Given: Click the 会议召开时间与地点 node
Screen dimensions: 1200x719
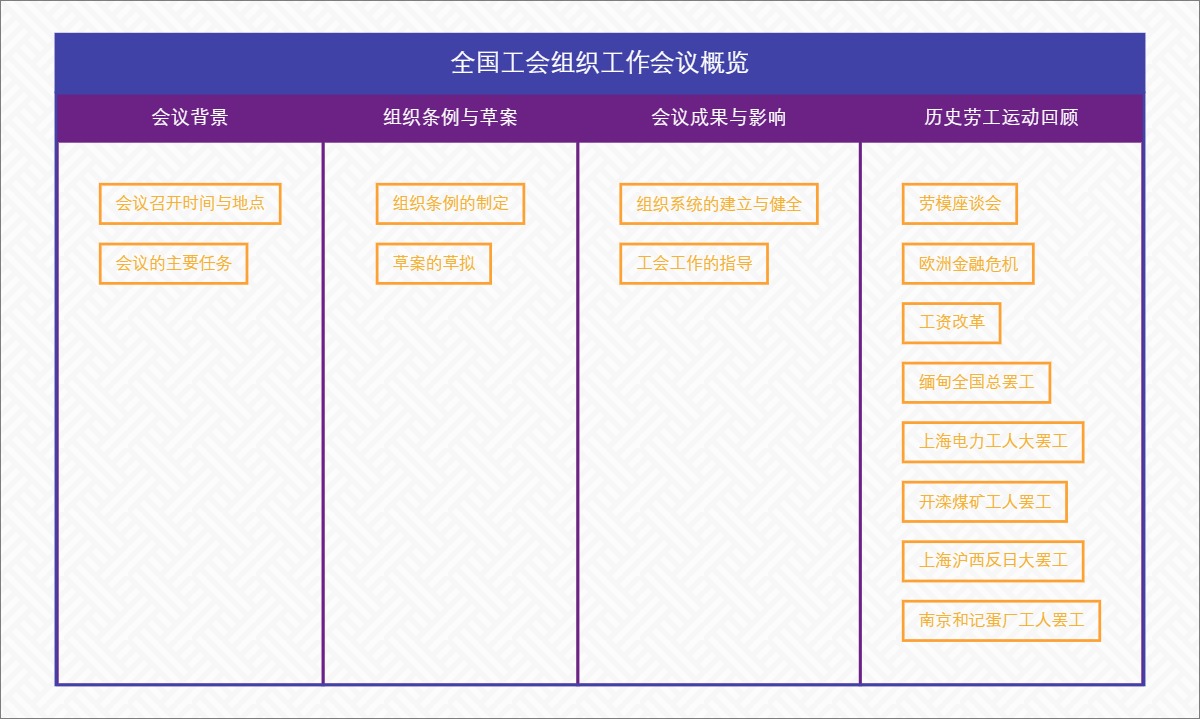Looking at the screenshot, I should coord(190,204).
